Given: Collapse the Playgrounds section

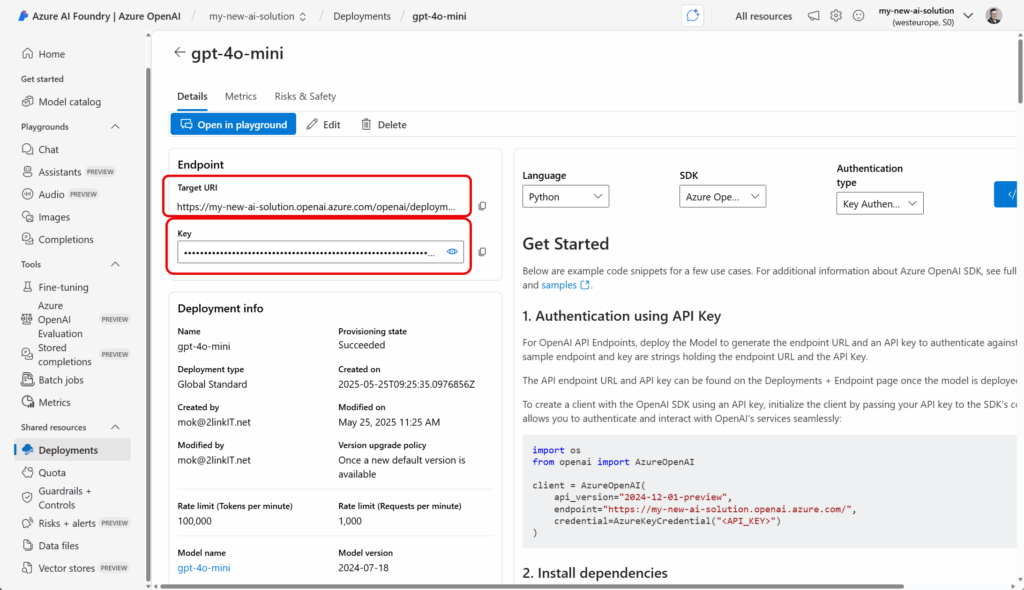Looking at the screenshot, I should tap(115, 126).
